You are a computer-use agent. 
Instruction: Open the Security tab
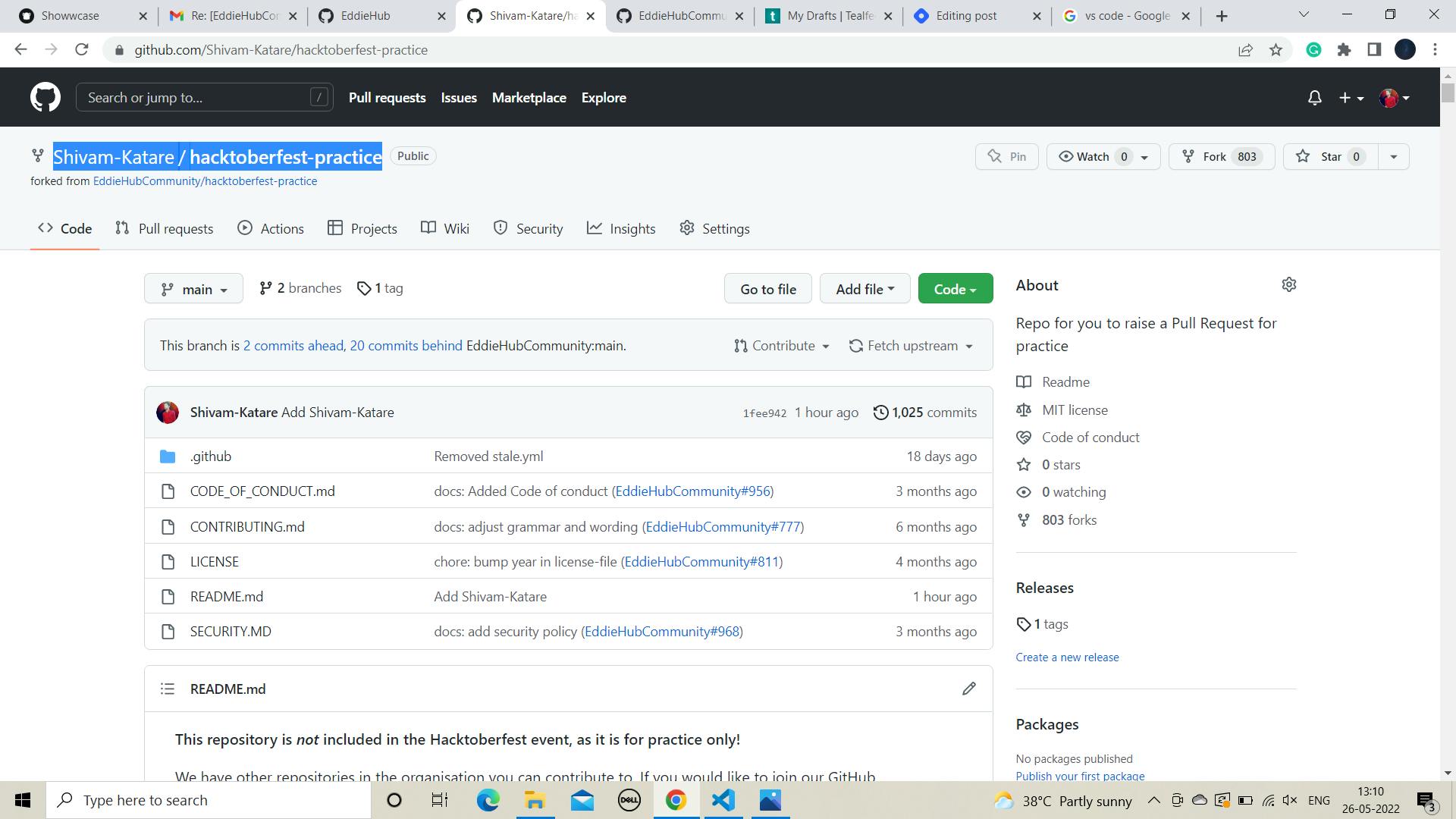coord(528,228)
